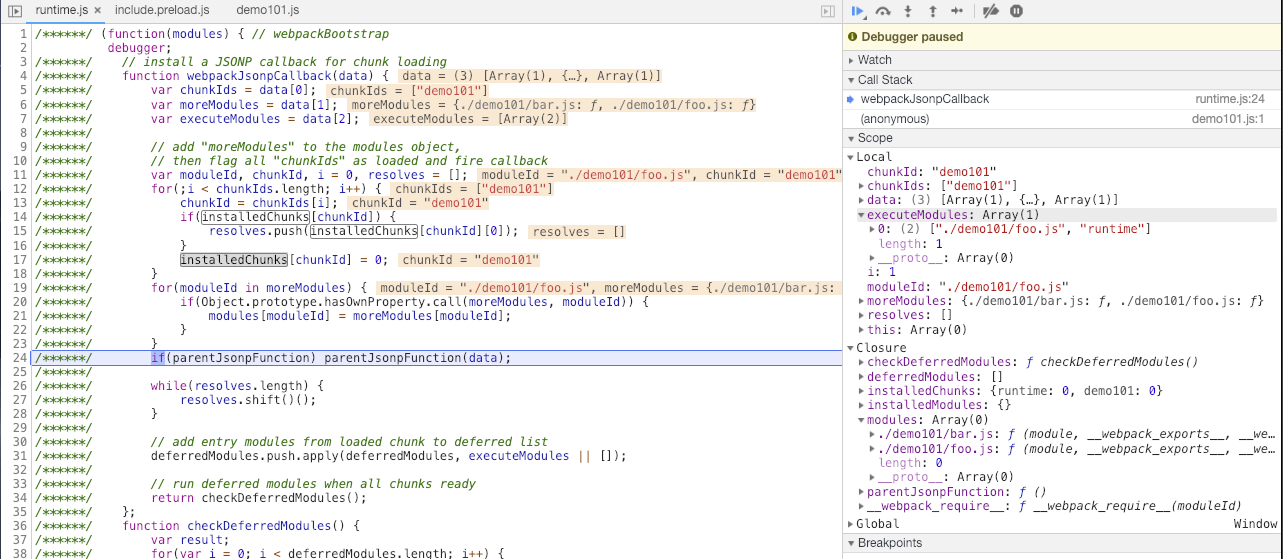The height and width of the screenshot is (559, 1283).
Task: Expand item 0 of executeModules
Action: (873, 229)
